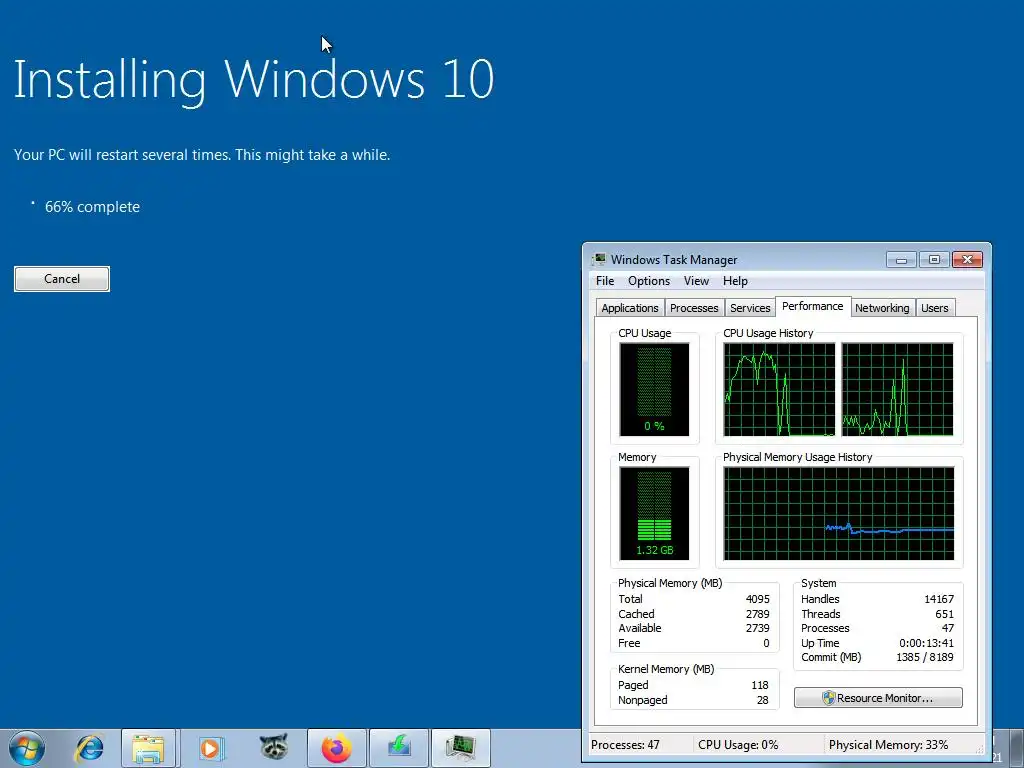The image size is (1024, 768).
Task: Click 'CPU Usage: 0%' in the status bar
Action: tap(738, 744)
